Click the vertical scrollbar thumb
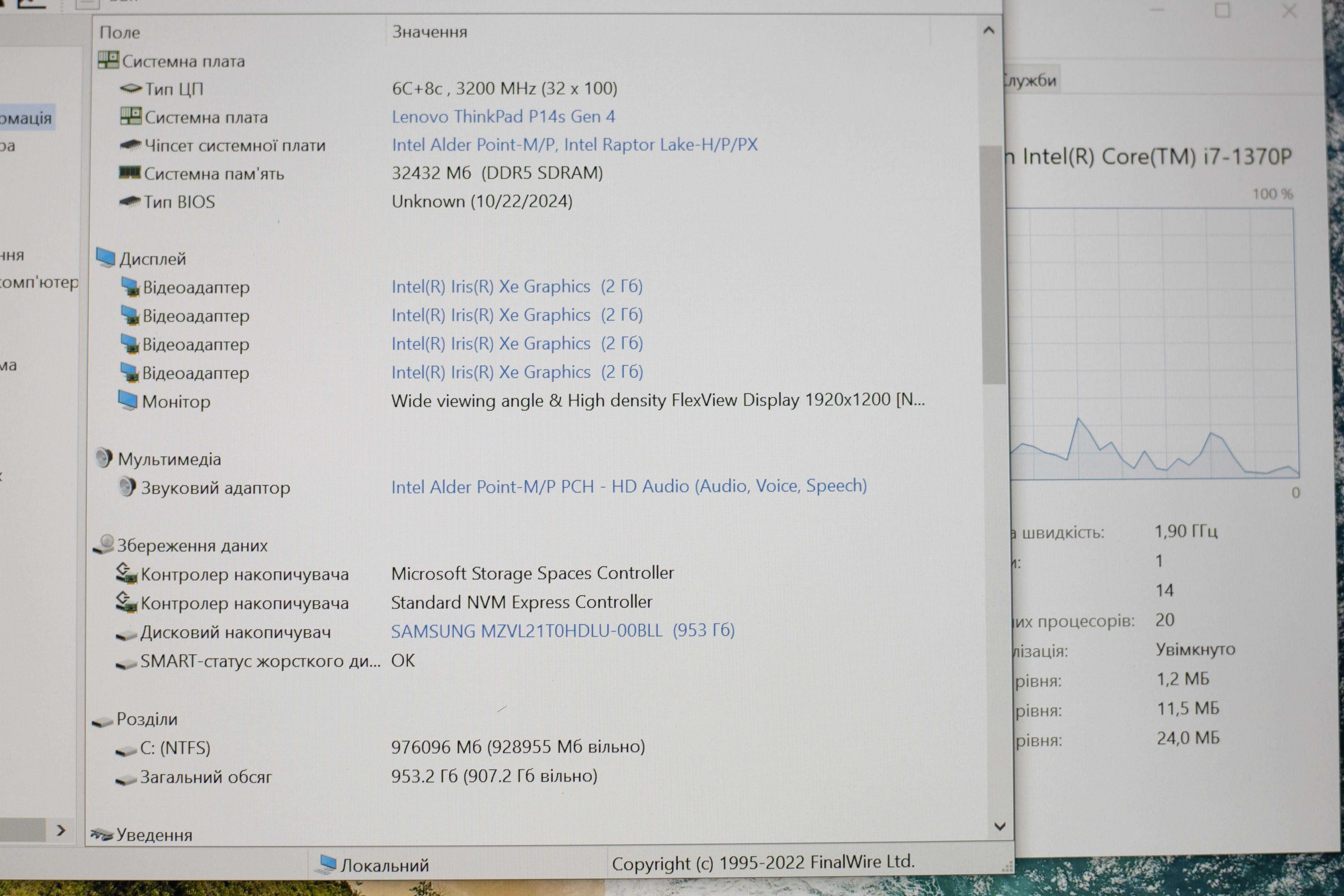The width and height of the screenshot is (1344, 896). point(994,265)
